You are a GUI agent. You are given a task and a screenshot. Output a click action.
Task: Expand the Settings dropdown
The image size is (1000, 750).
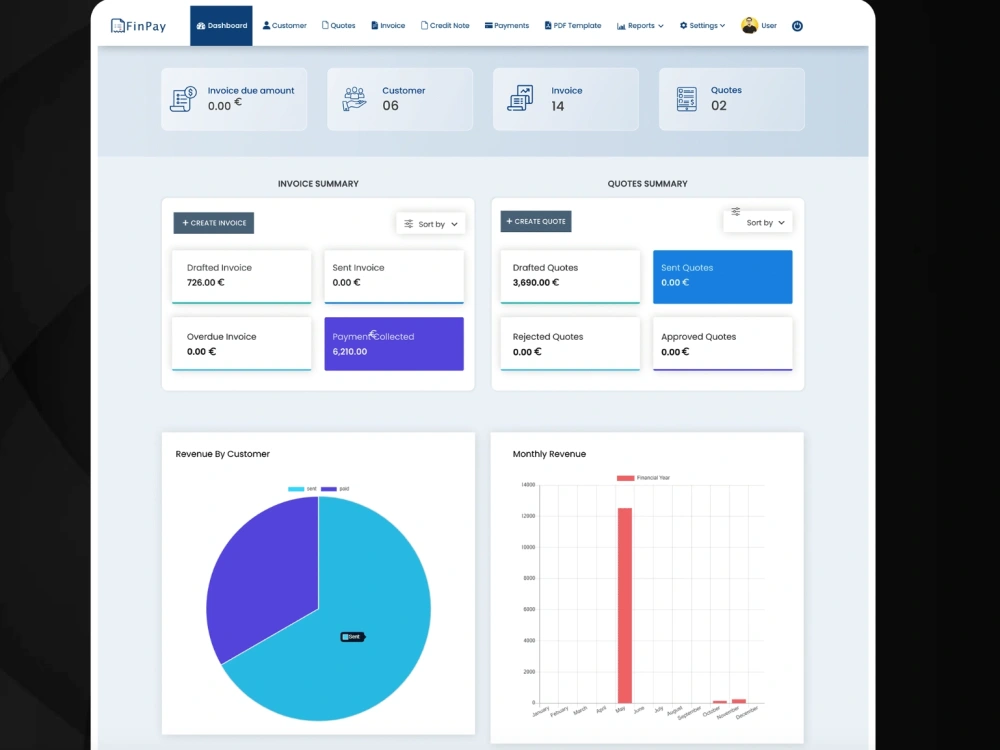[x=702, y=26]
